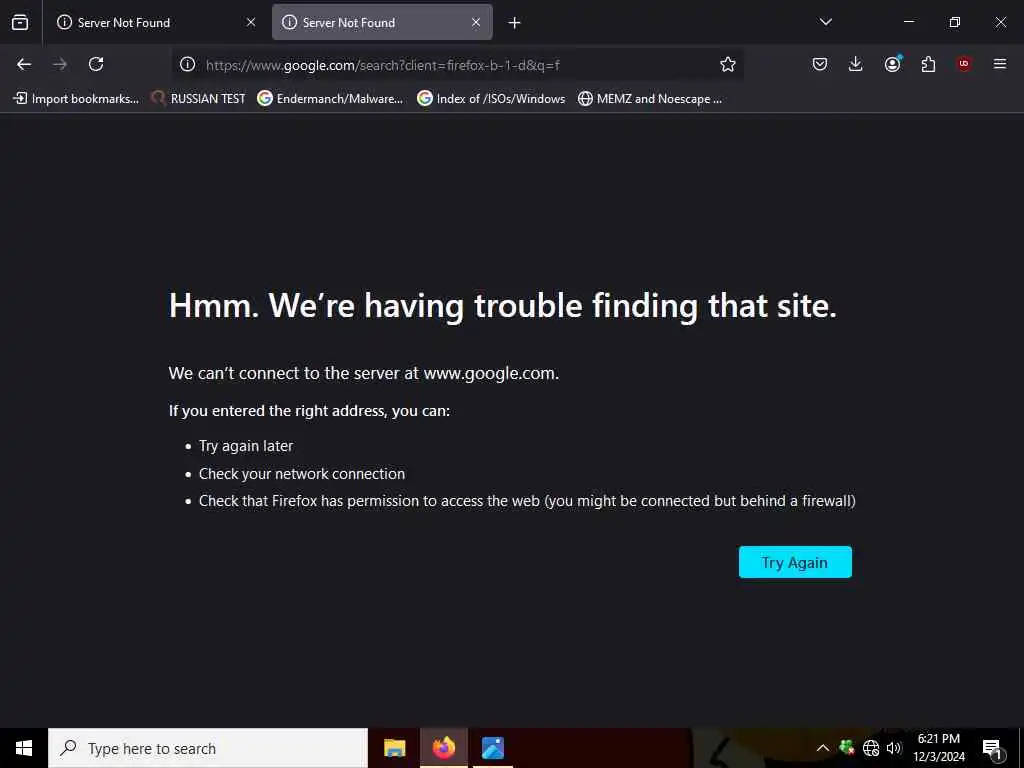The width and height of the screenshot is (1024, 768).
Task: Click text "Try again later"
Action: 246,446
